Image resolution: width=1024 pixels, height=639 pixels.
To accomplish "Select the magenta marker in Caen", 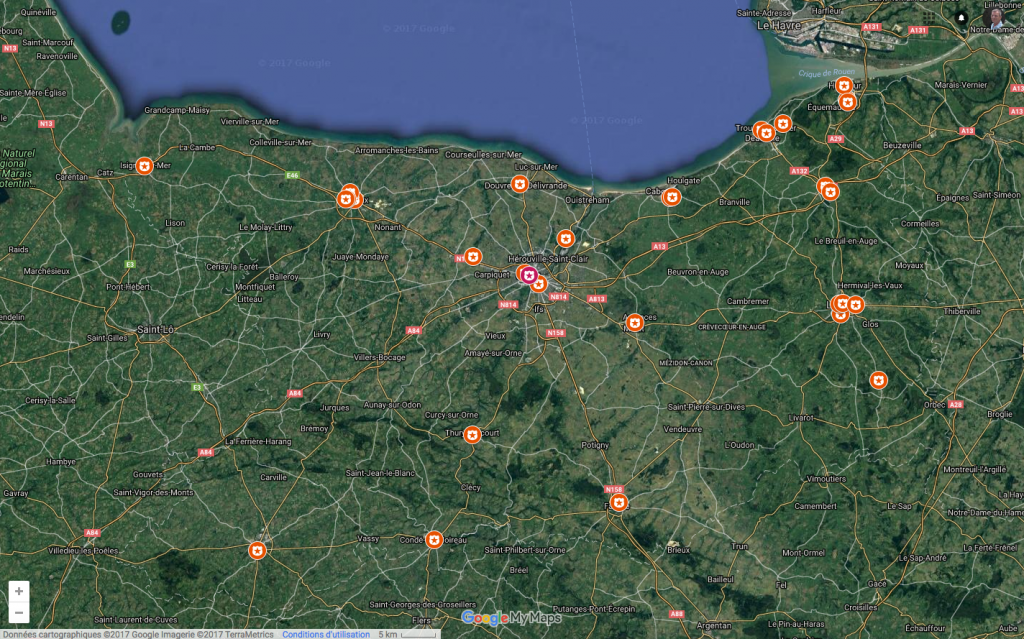I will point(528,275).
